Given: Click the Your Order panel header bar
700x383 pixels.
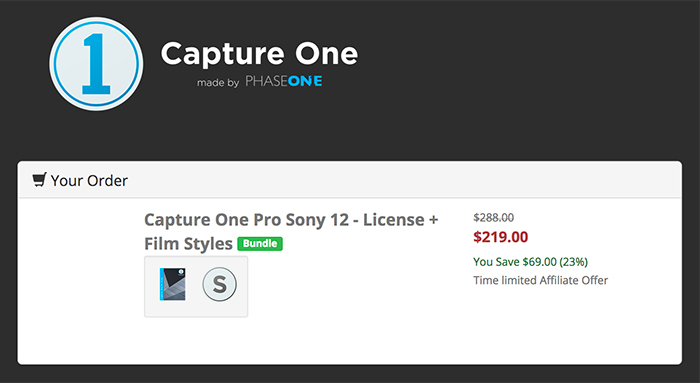Looking at the screenshot, I should coord(350,180).
